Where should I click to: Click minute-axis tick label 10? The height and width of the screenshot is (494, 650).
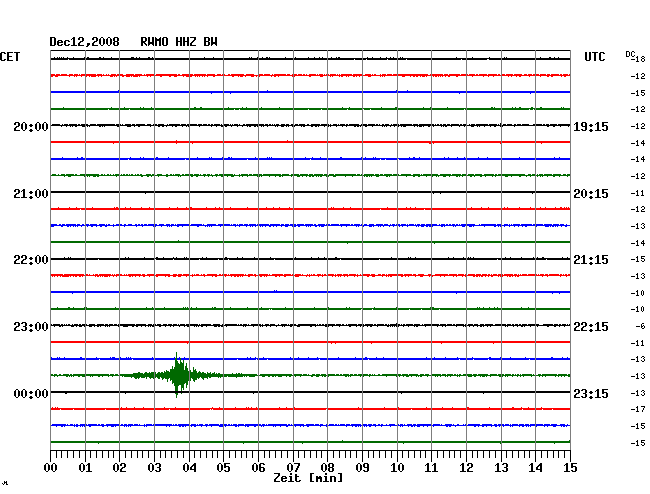[397, 468]
